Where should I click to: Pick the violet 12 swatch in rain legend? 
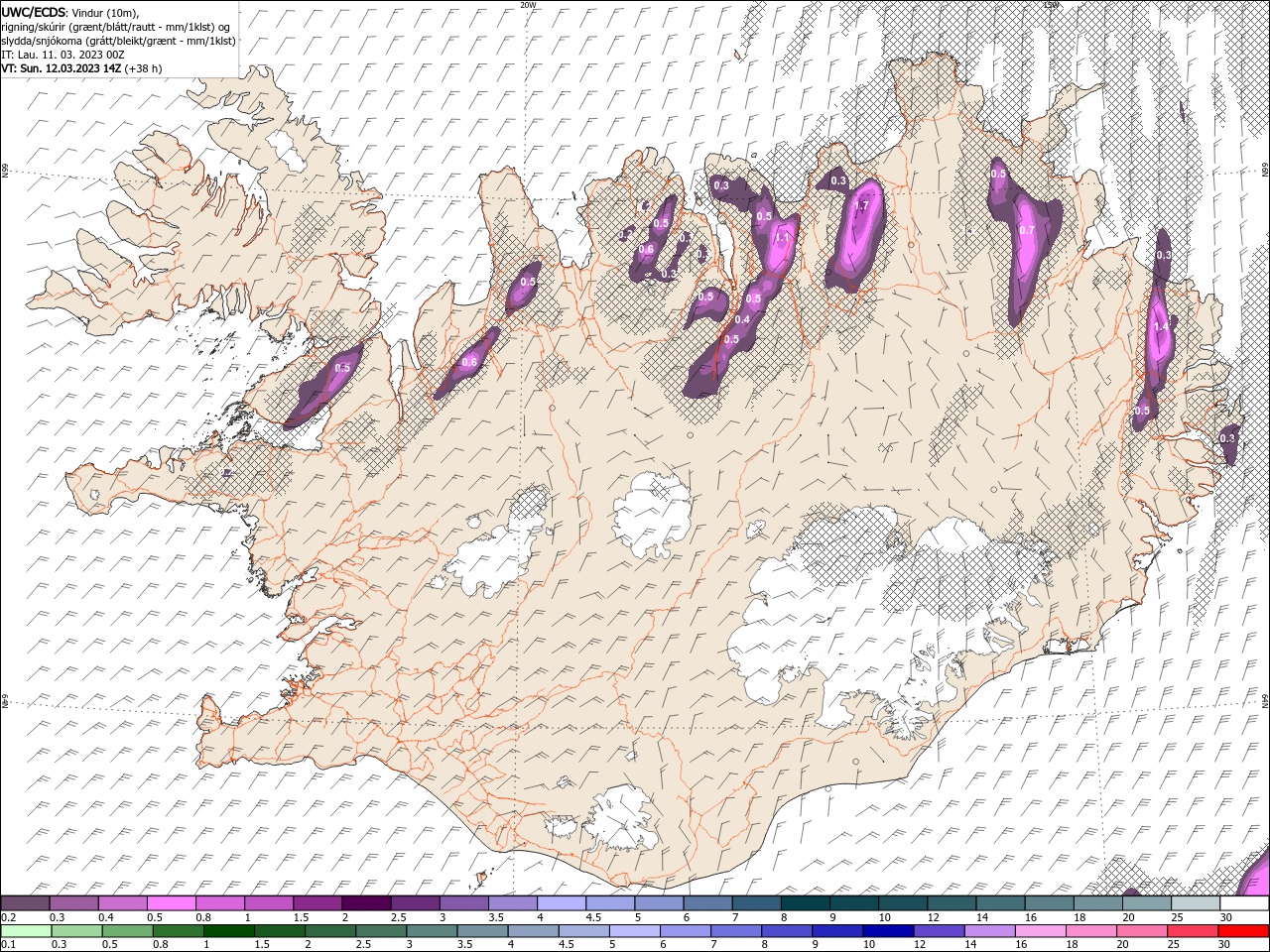(940, 931)
